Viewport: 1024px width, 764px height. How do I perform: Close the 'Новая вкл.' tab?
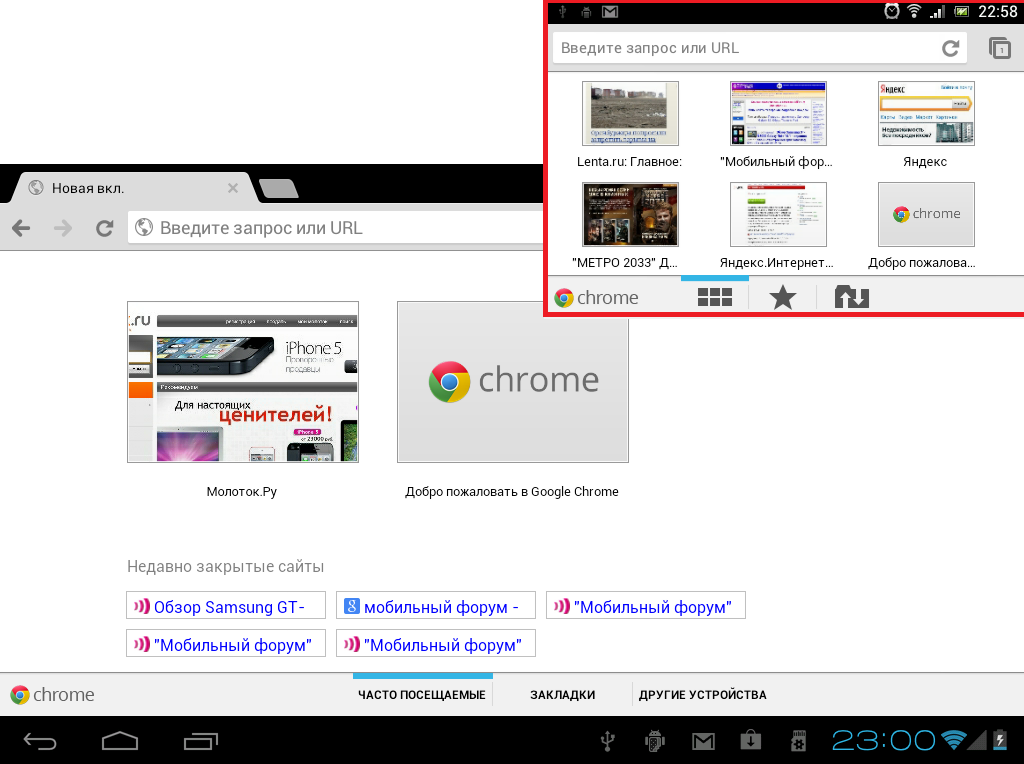click(233, 188)
